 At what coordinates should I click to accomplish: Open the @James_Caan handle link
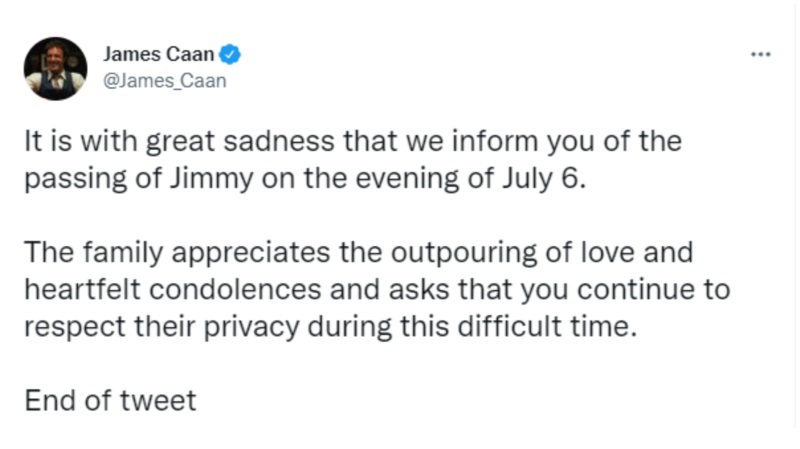coord(165,80)
